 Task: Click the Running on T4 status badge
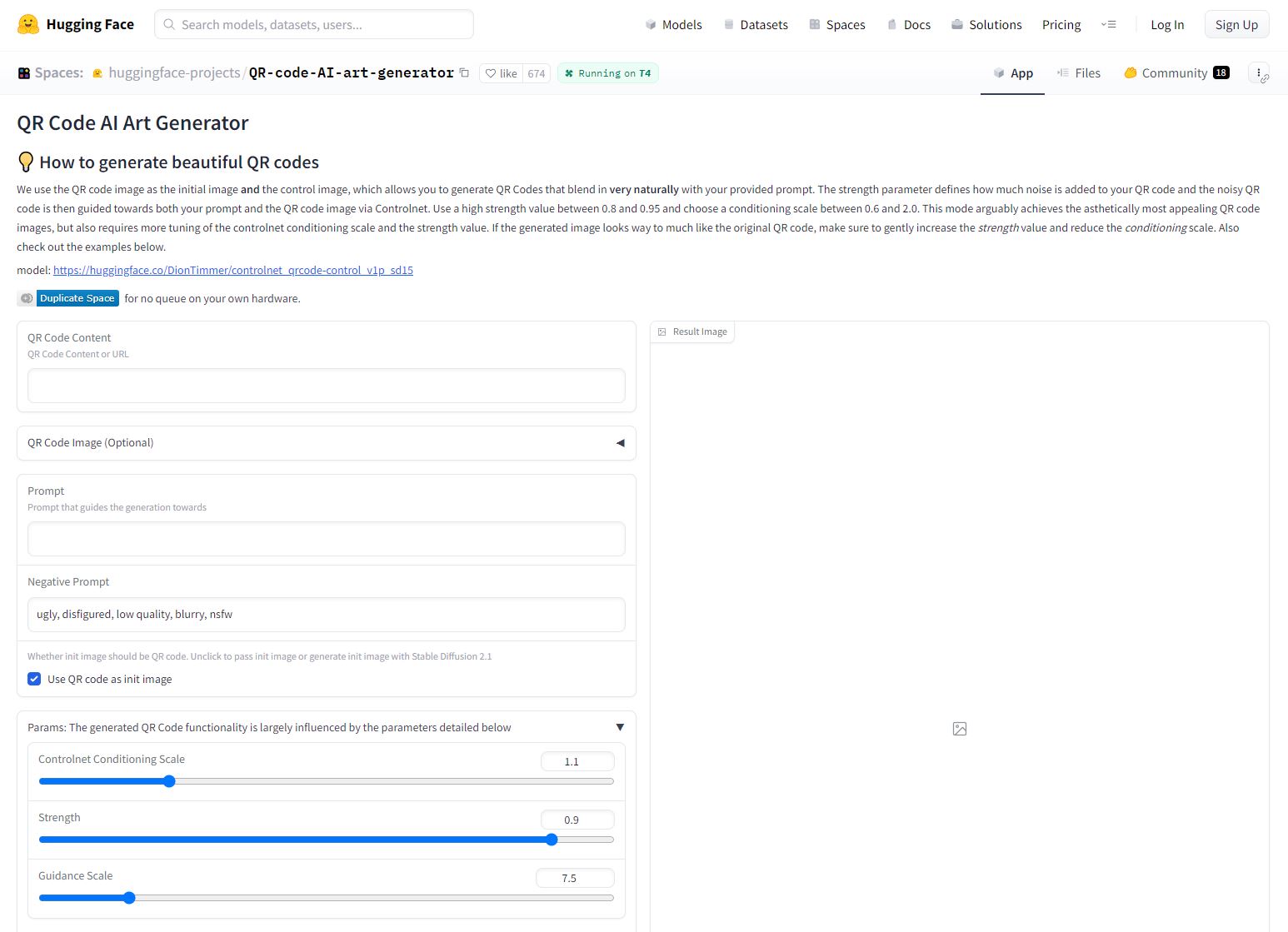coord(608,73)
